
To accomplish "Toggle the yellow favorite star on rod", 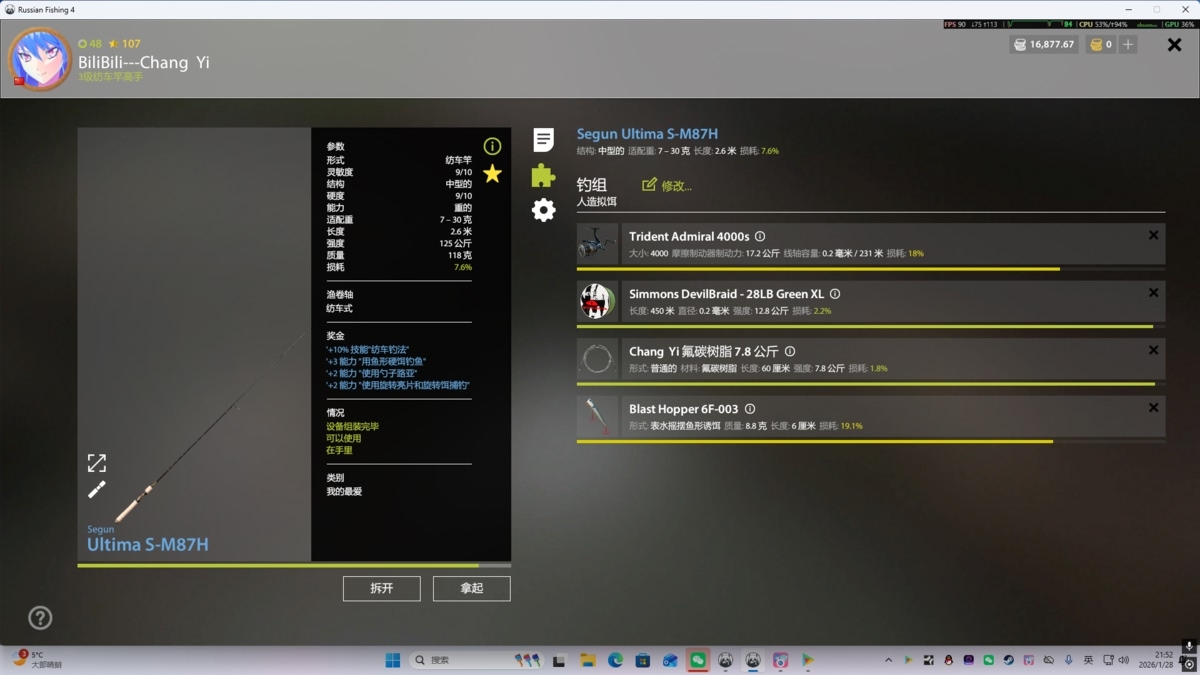I will [492, 174].
